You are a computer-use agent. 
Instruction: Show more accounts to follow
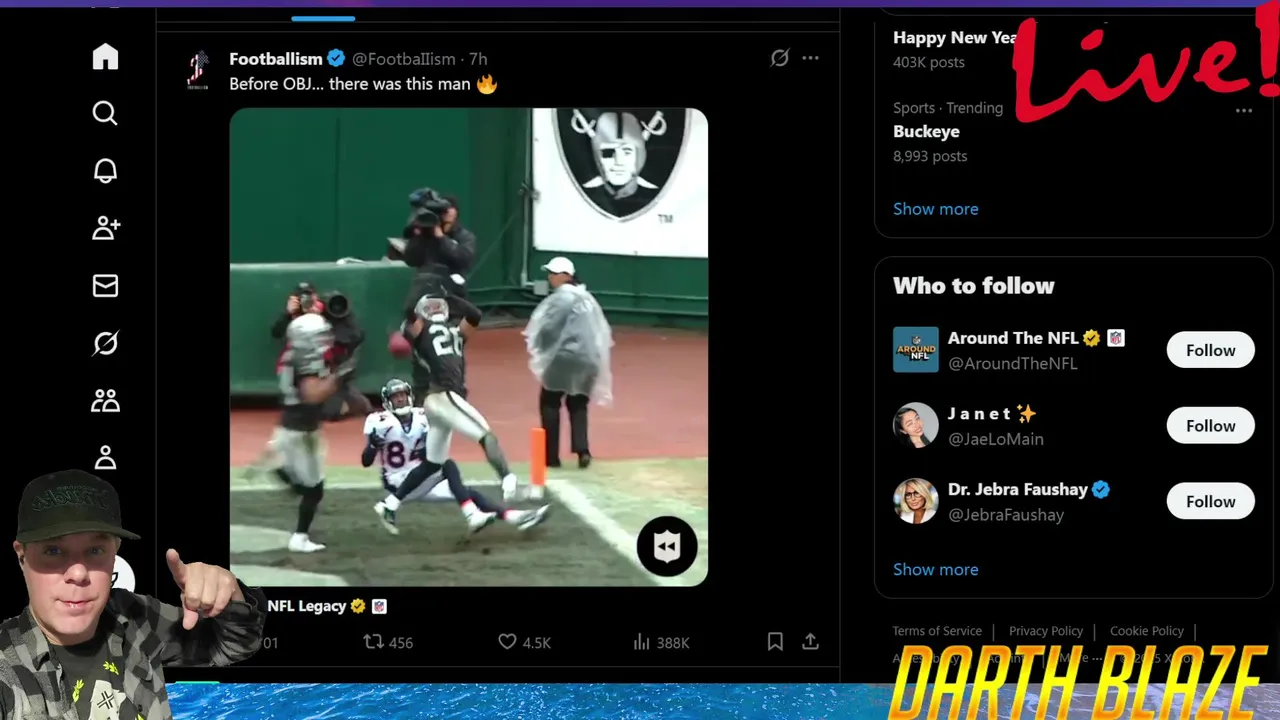(936, 570)
